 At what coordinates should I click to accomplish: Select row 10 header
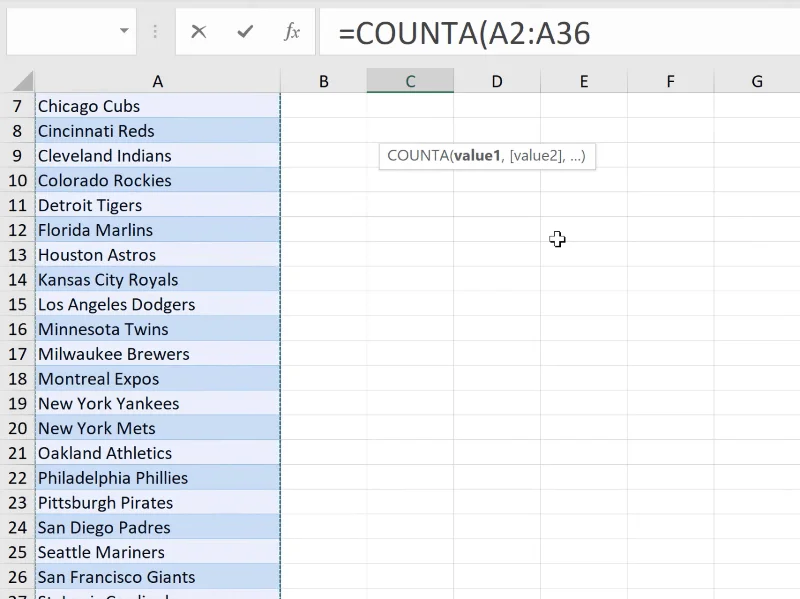tap(17, 181)
